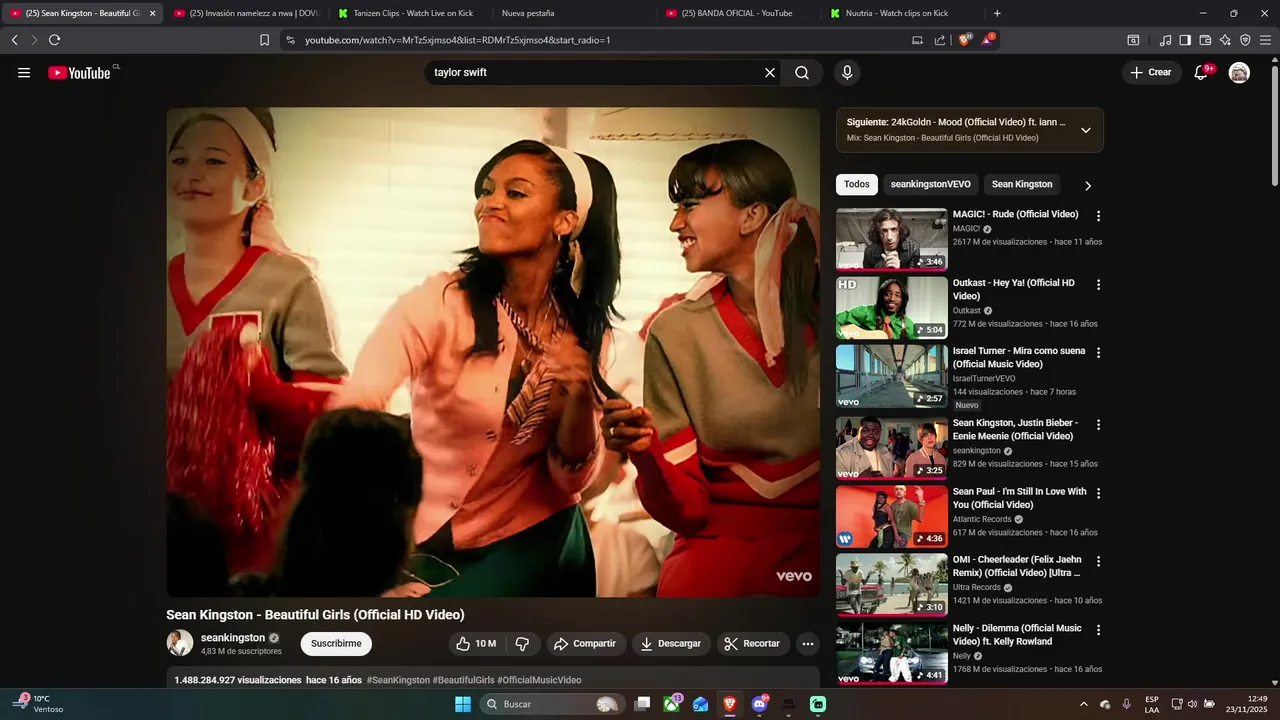1280x720 pixels.
Task: Reload the page in the browser
Action: tap(54, 40)
